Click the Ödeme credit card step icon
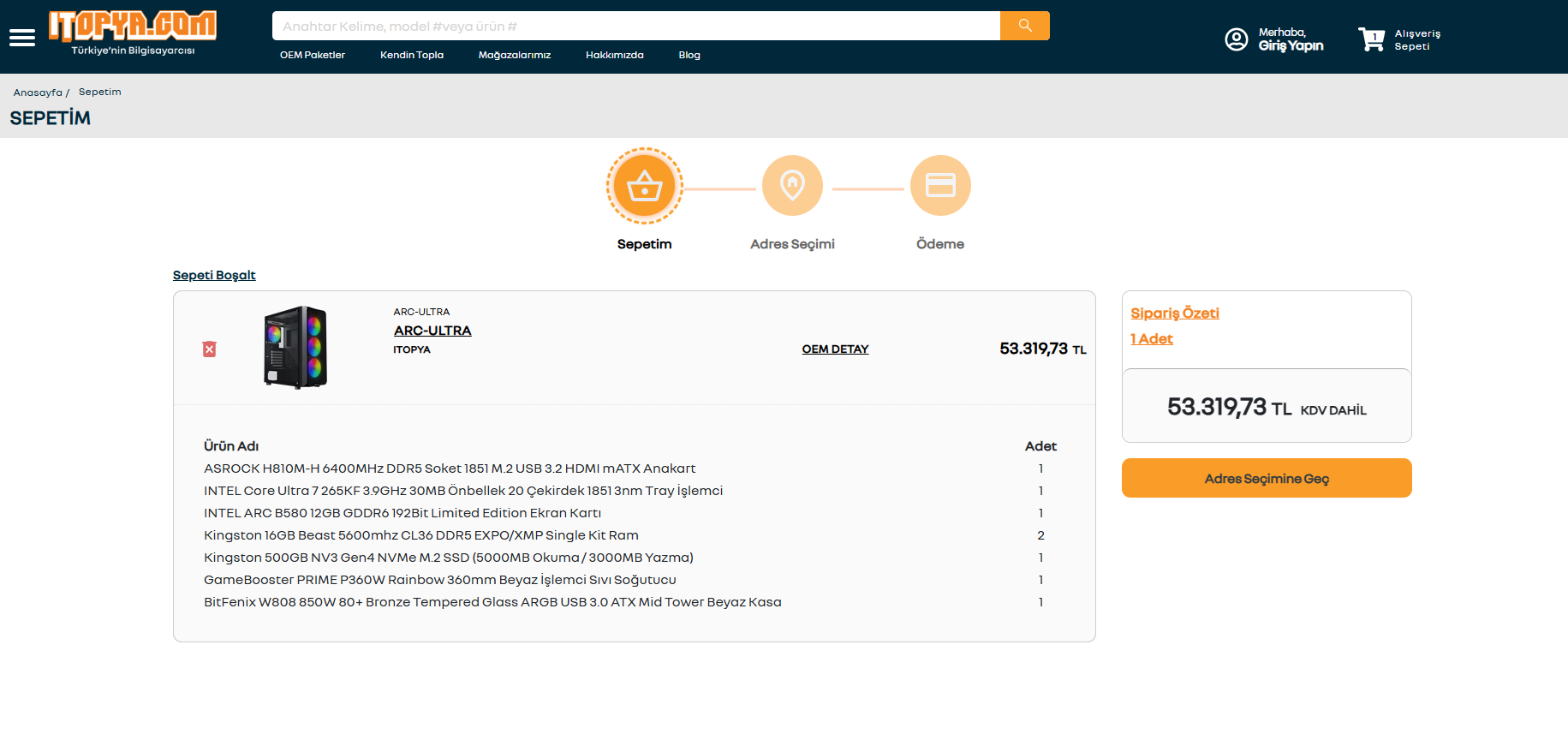The image size is (1568, 740). point(940,186)
